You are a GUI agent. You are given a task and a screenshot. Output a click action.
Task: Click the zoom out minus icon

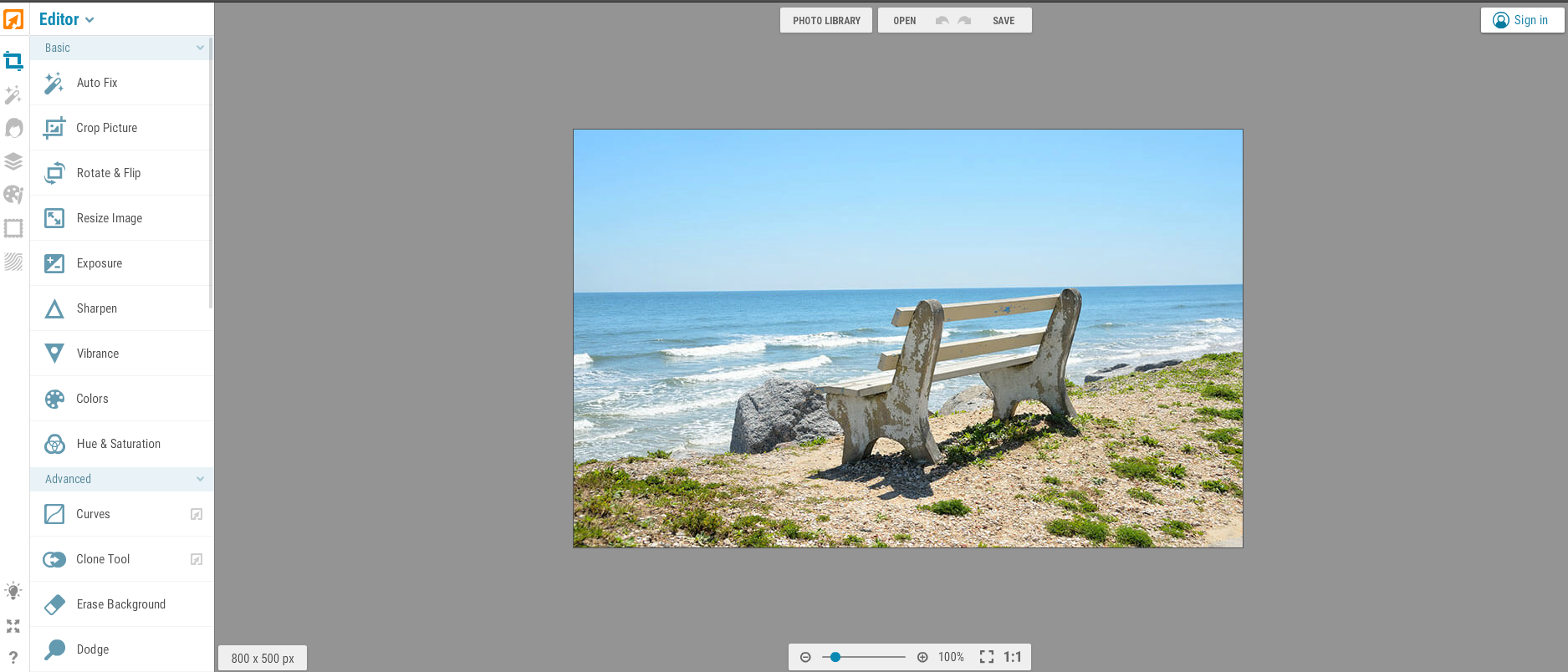805,657
